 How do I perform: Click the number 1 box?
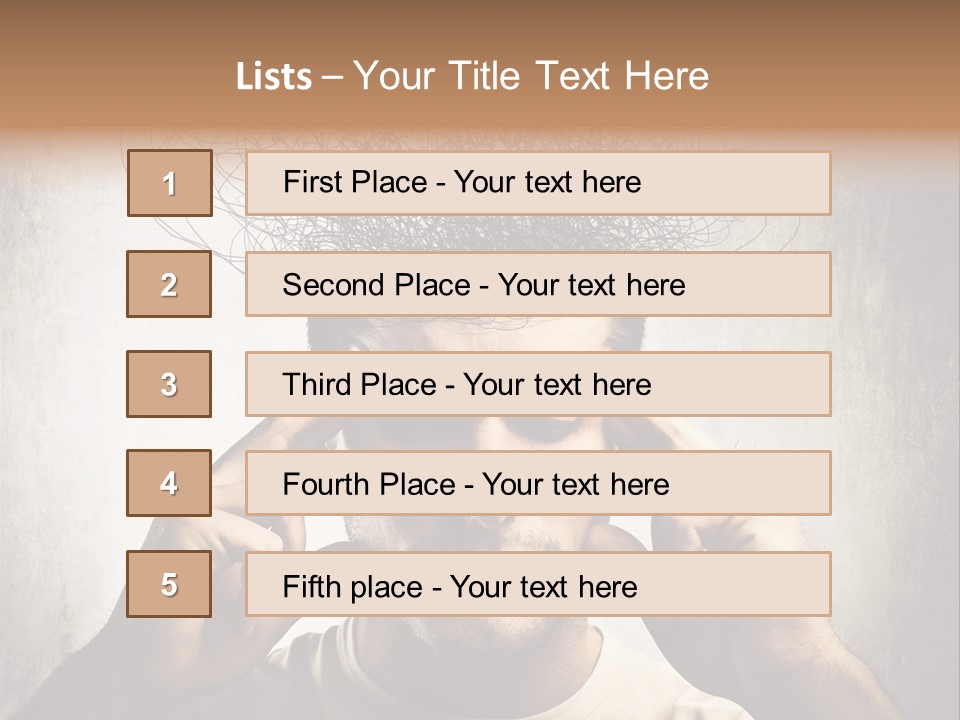click(170, 183)
